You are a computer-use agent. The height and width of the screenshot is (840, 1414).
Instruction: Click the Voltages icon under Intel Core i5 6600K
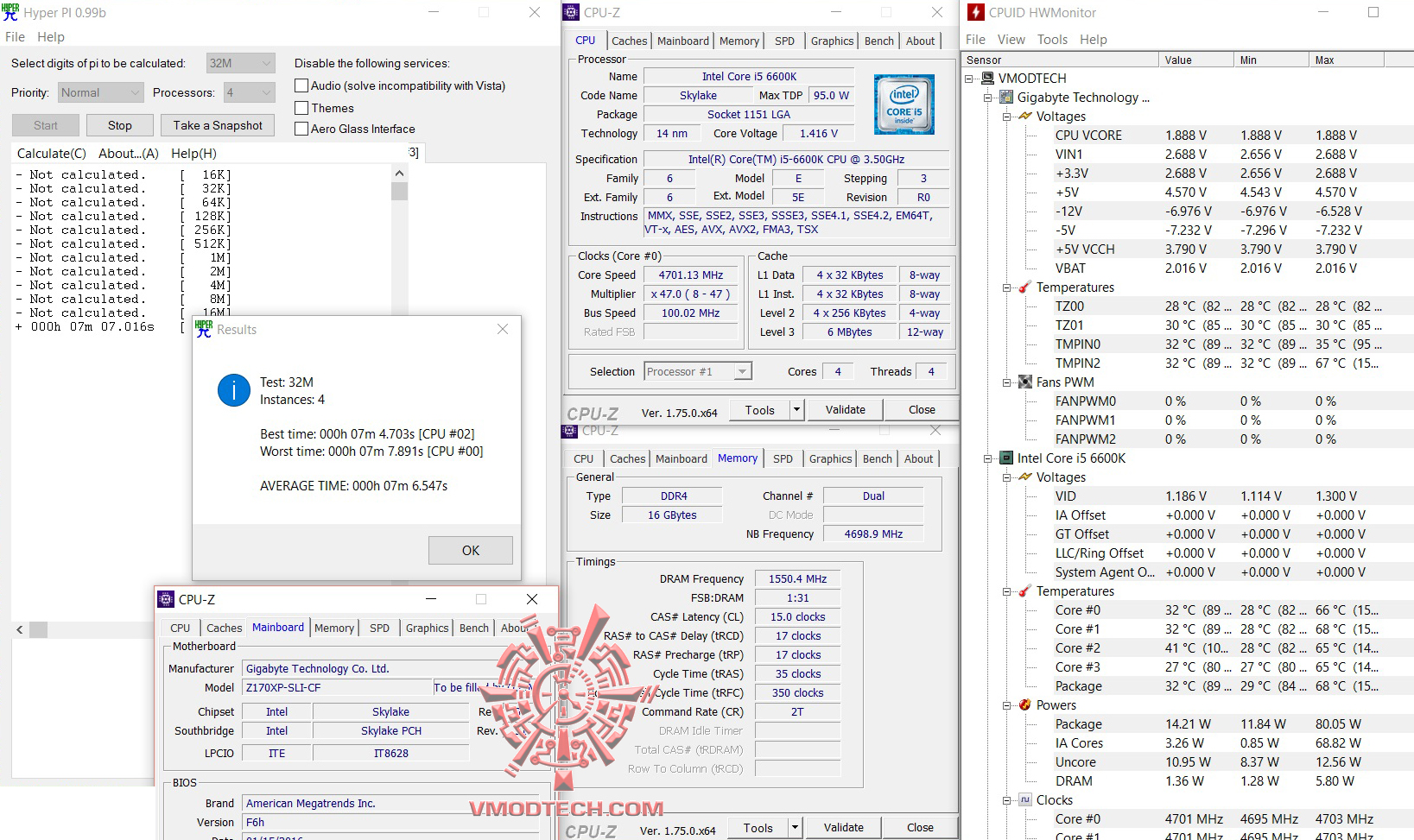[x=1025, y=477]
